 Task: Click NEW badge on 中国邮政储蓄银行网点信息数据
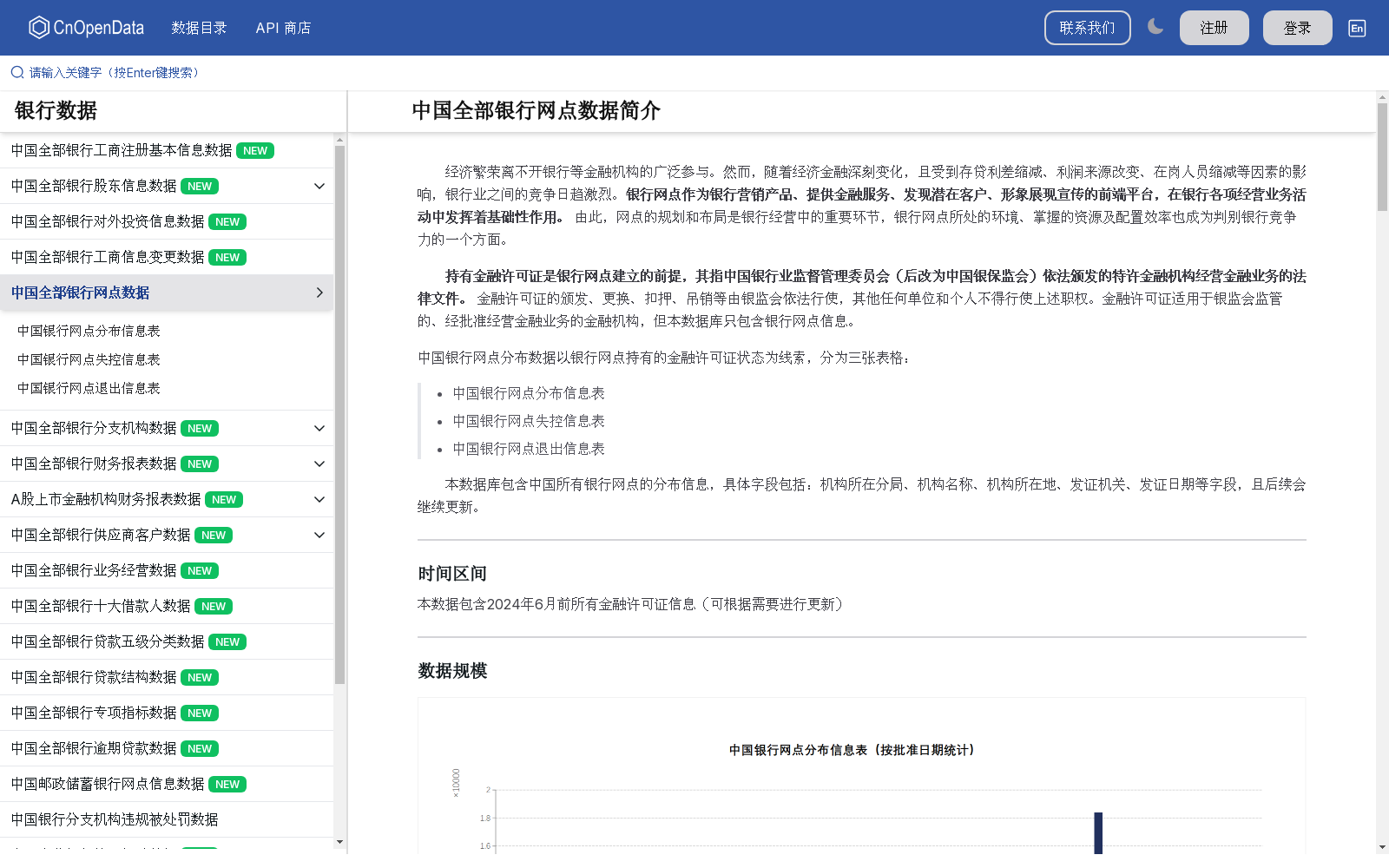pyautogui.click(x=227, y=784)
